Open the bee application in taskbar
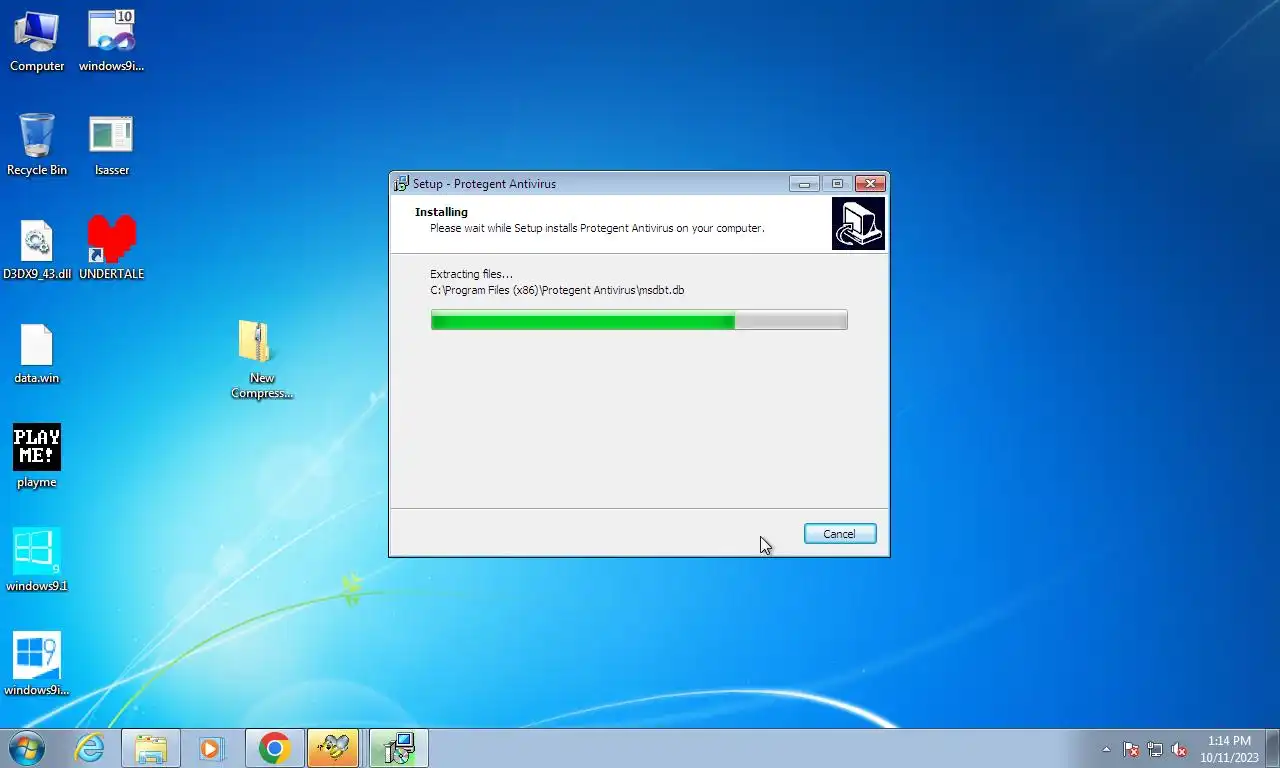The width and height of the screenshot is (1280, 768). (333, 748)
